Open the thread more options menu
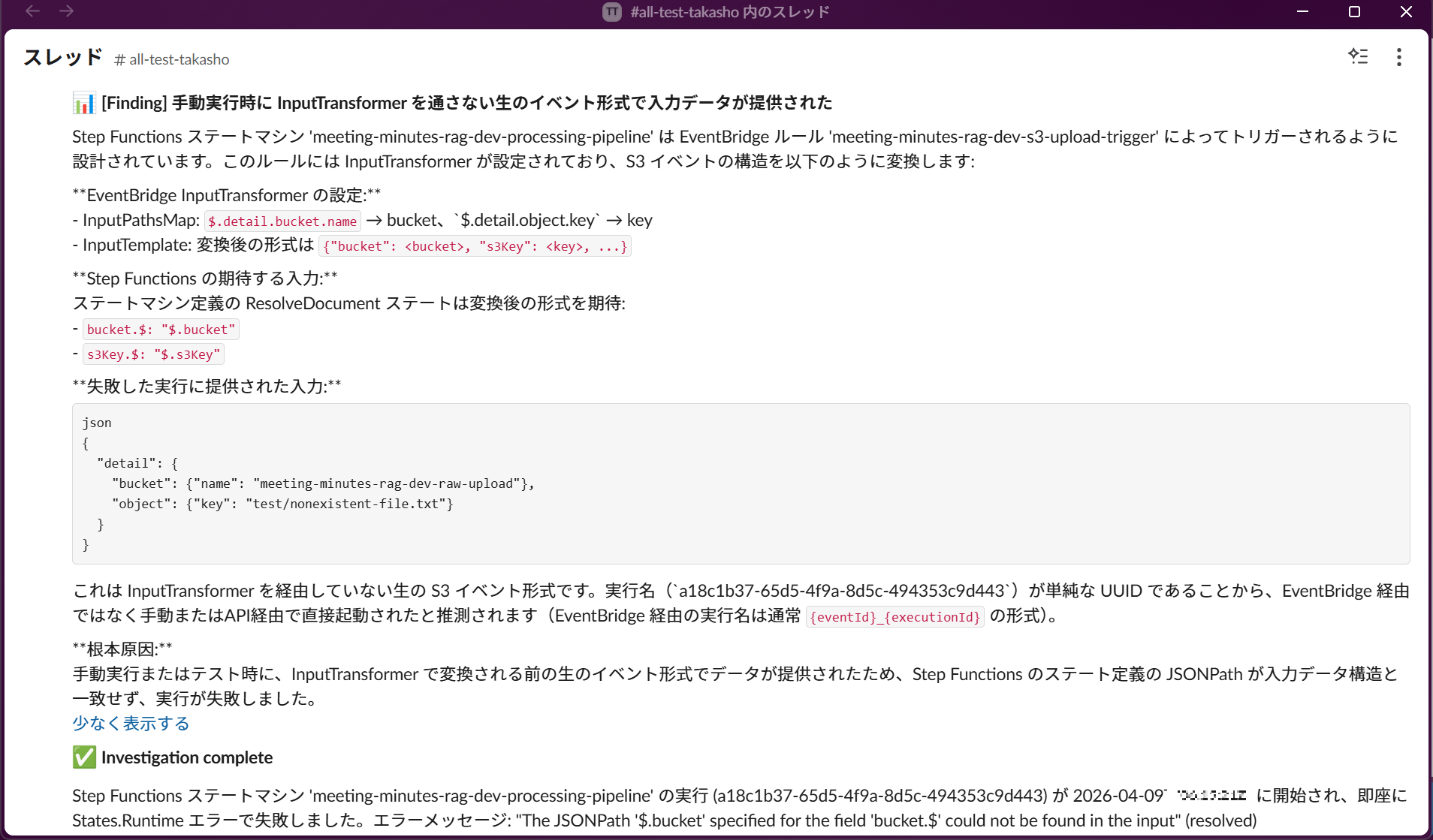 [1398, 58]
